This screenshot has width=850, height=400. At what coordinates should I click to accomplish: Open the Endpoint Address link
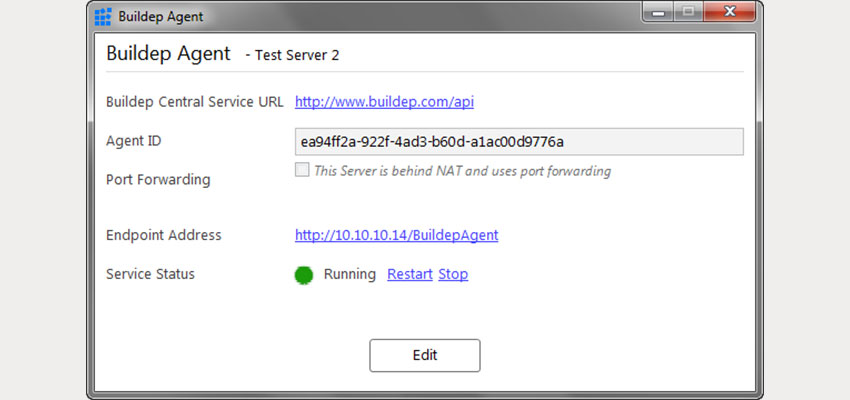[396, 235]
